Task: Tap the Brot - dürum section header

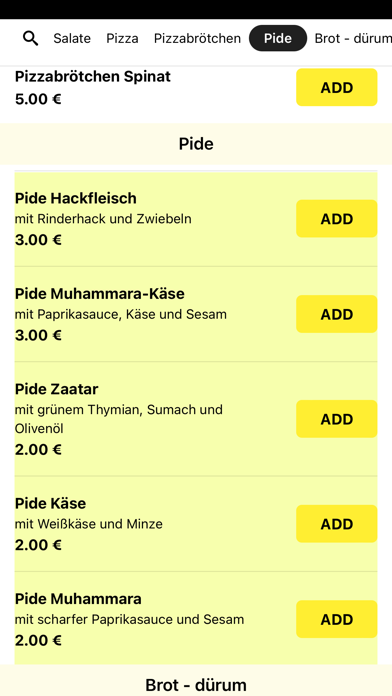Action: 196,684
